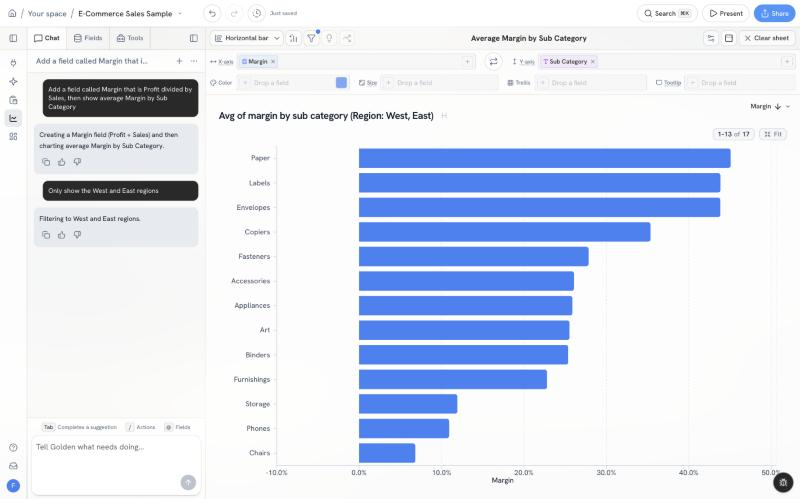Toggle the layout window icon near Clear sheet
Viewport: 800px width, 499px height.
[729, 38]
